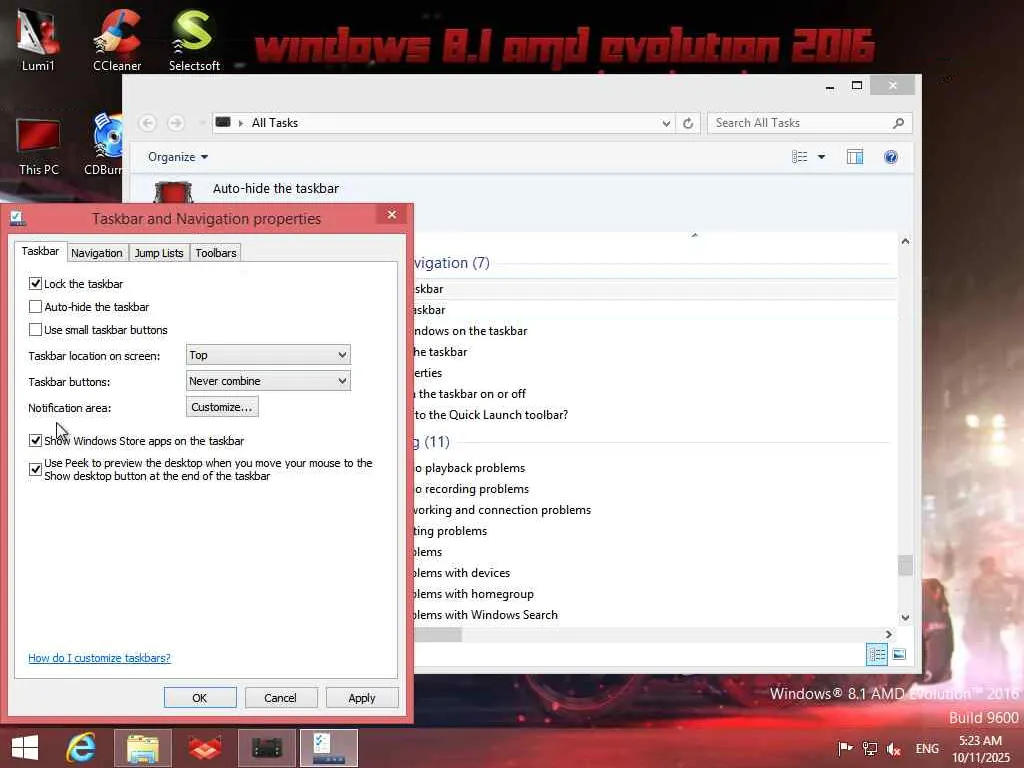The image size is (1024, 768).
Task: Select 'playback problems' task
Action: pyautogui.click(x=470, y=468)
